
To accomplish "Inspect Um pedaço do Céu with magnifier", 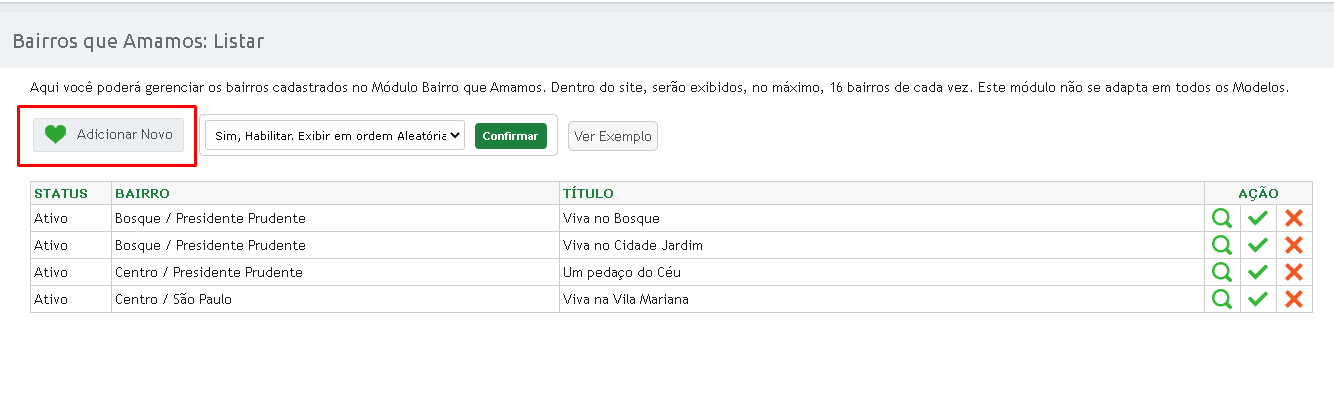I will (1222, 272).
